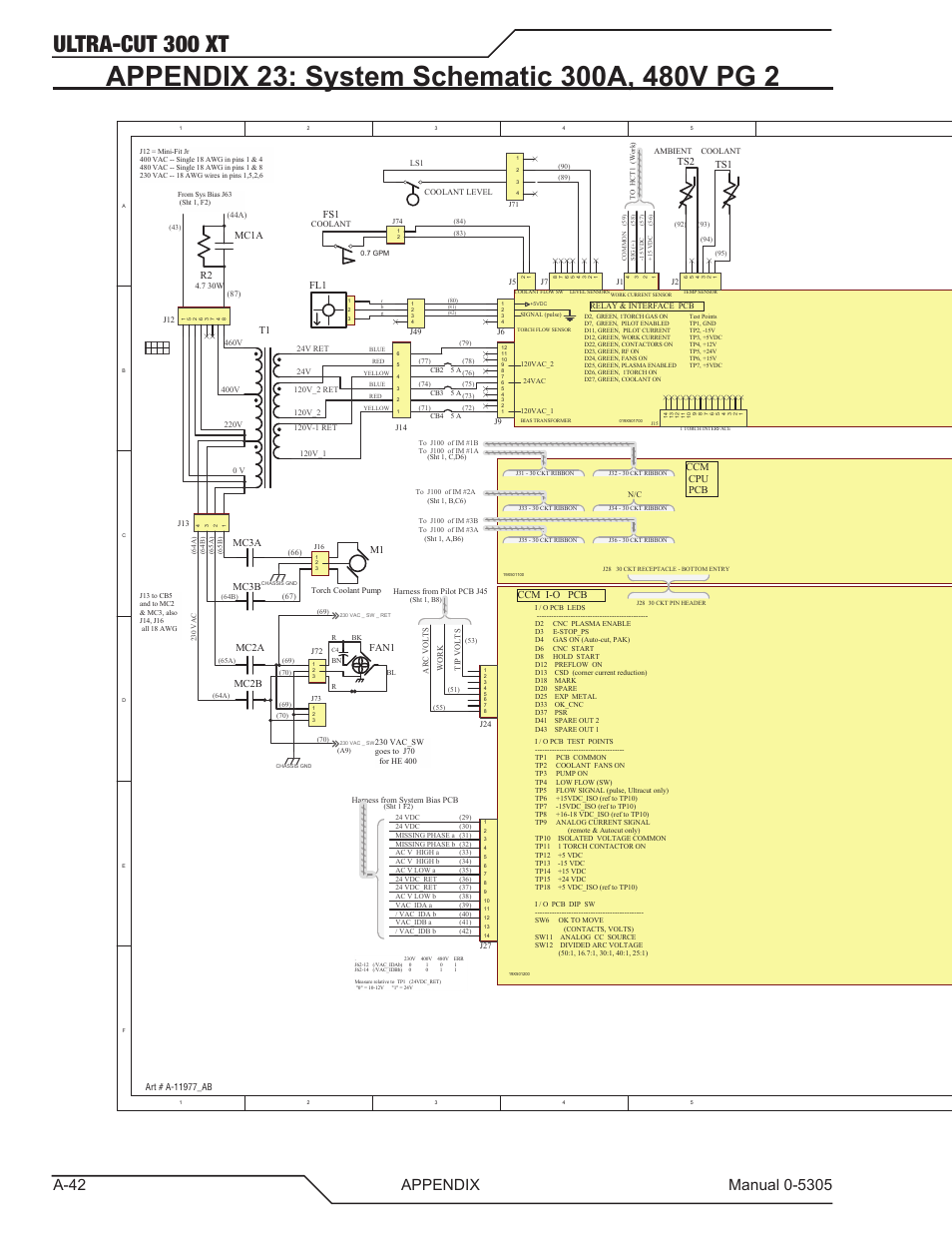Click the 'I / O PCB LEDS' heading
The image size is (952, 1233).
tap(560, 608)
